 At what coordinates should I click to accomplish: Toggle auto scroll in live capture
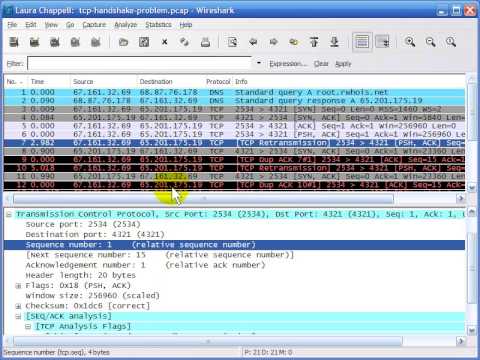point(382,42)
